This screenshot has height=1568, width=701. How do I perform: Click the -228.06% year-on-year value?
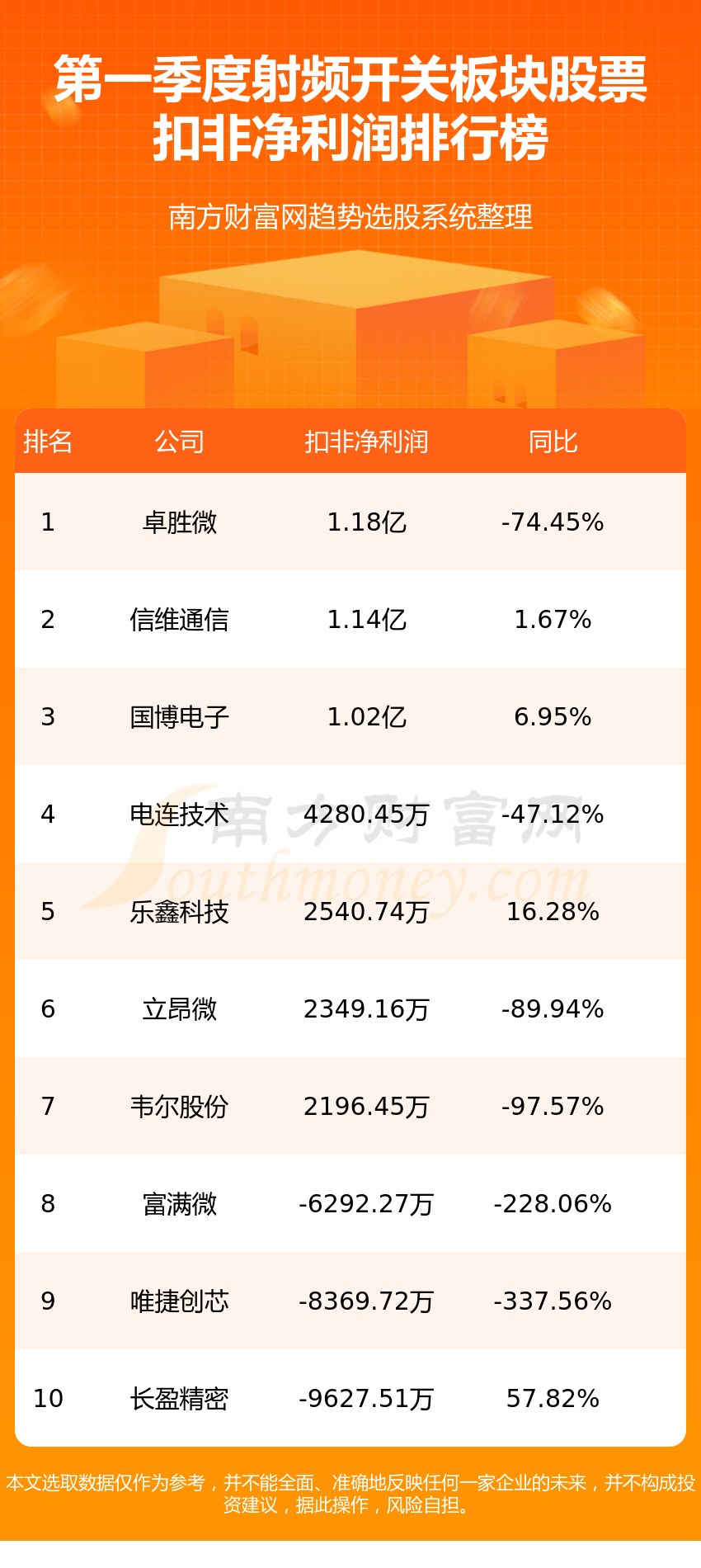(553, 1204)
